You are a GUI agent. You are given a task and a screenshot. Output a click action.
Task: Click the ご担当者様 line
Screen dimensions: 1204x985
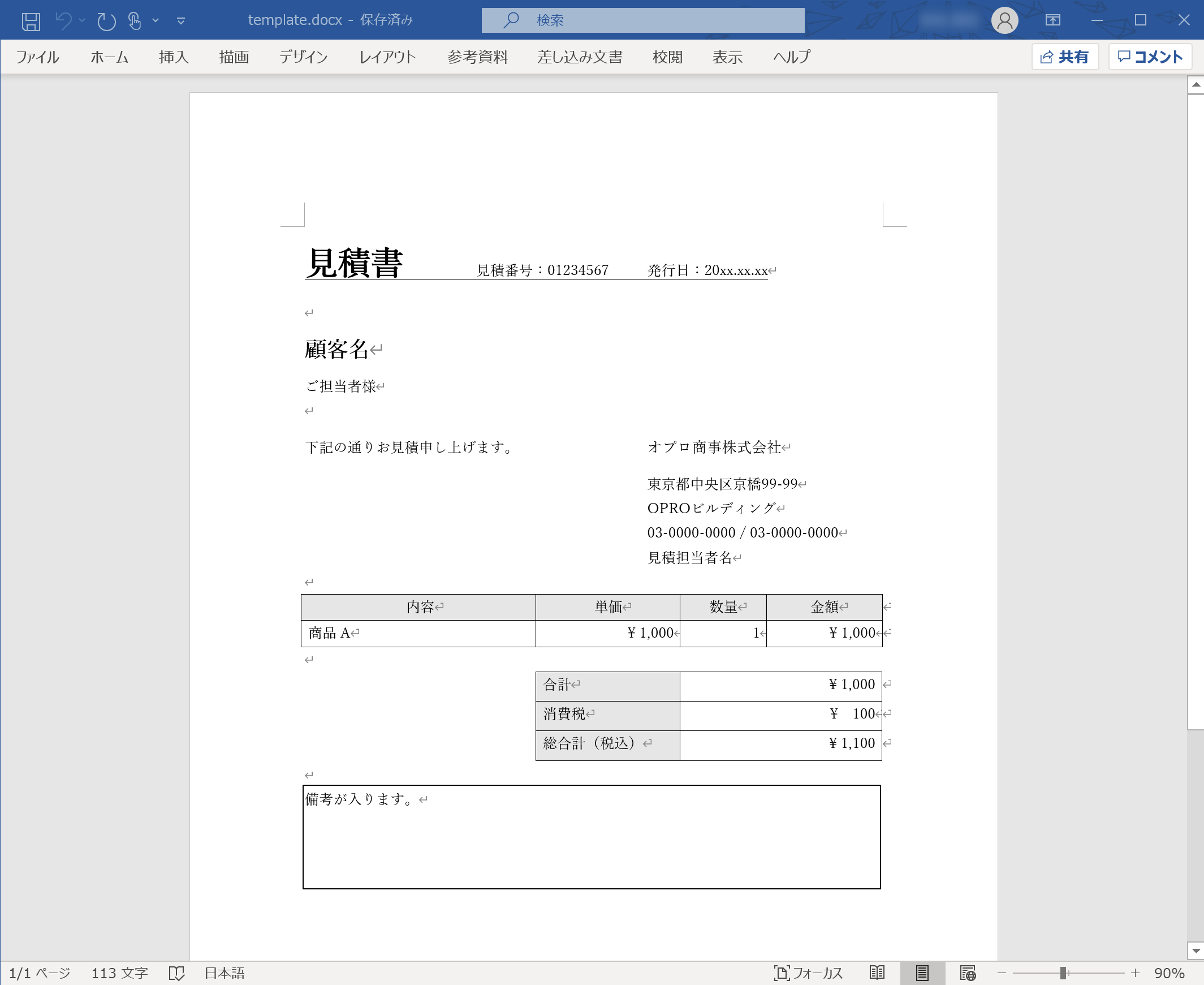[x=341, y=386]
